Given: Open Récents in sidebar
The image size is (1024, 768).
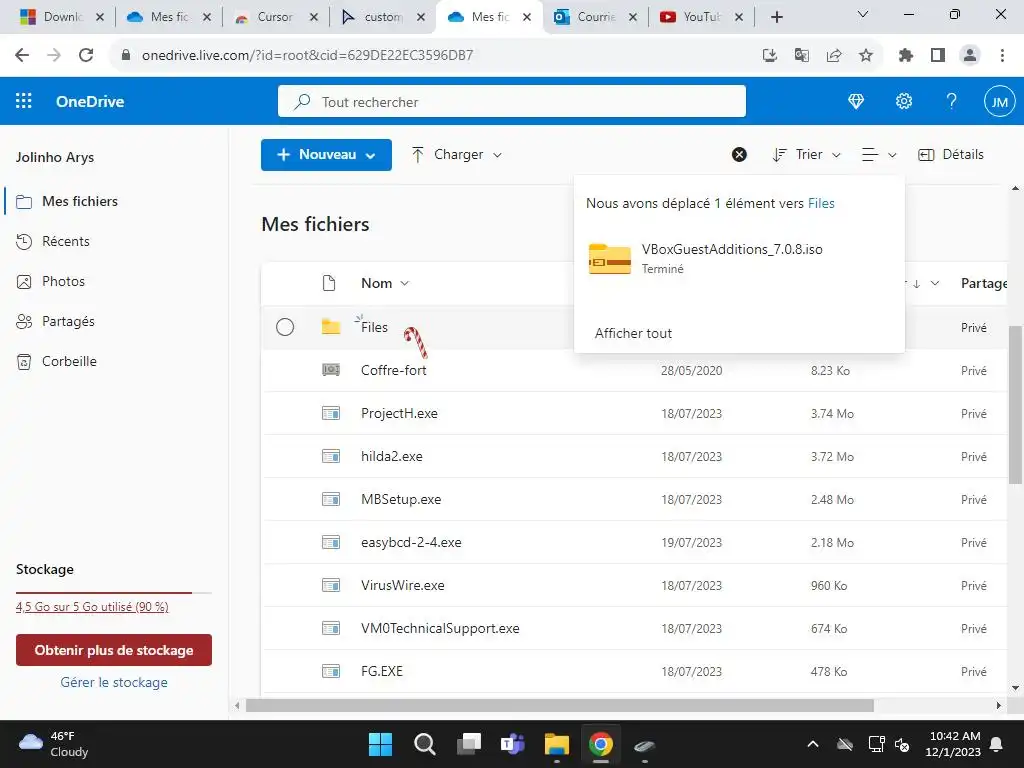Looking at the screenshot, I should point(65,241).
